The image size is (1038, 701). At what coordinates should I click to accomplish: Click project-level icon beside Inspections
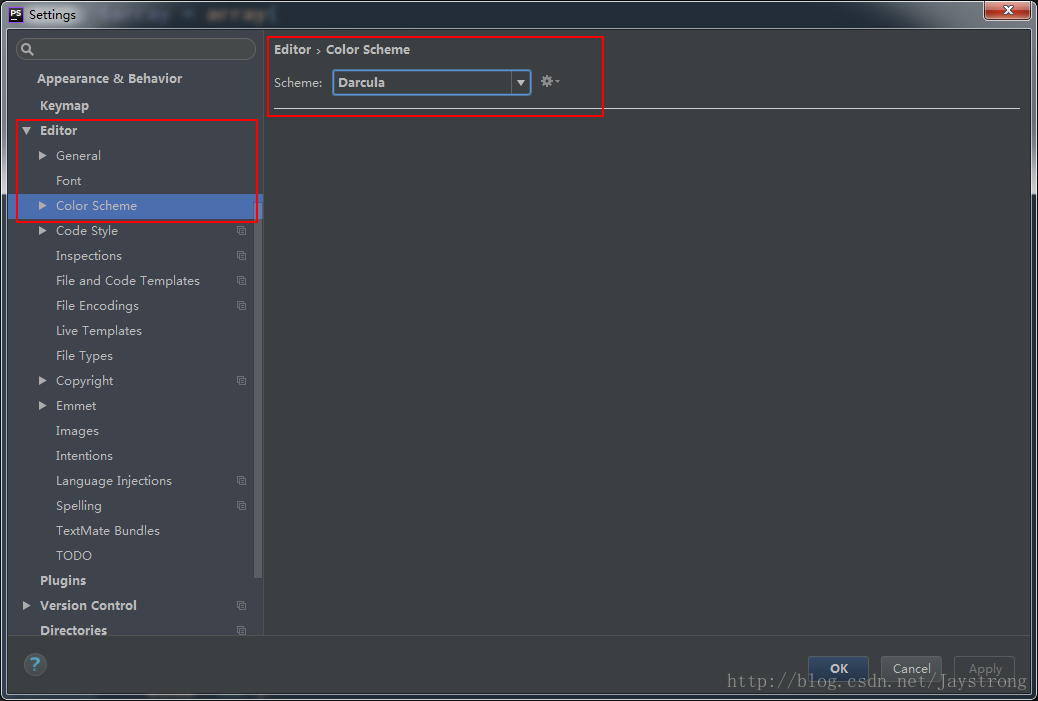(242, 256)
